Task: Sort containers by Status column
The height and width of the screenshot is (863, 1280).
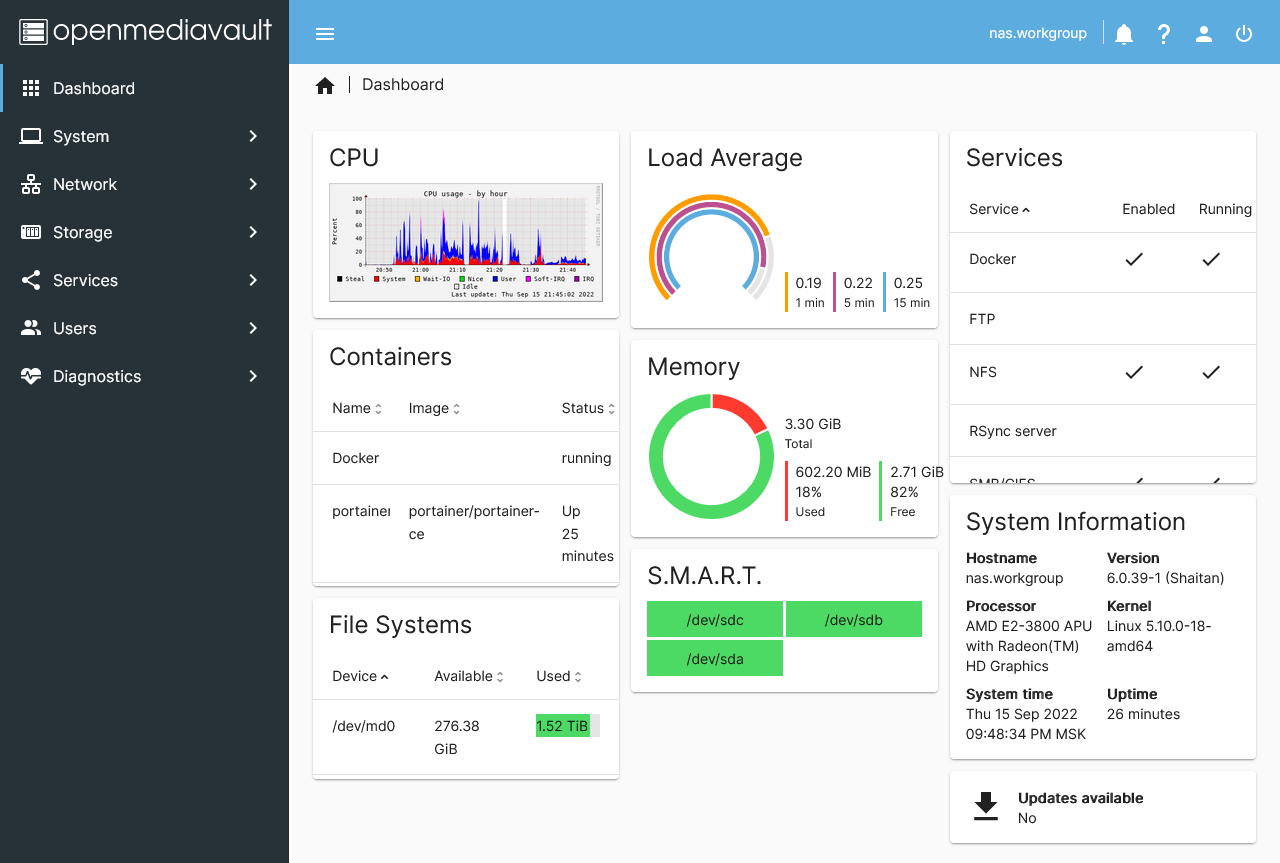Action: (x=588, y=408)
